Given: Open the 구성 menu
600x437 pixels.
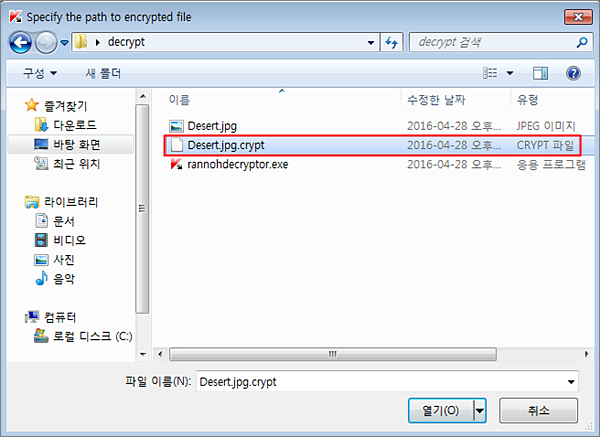Looking at the screenshot, I should click(39, 73).
